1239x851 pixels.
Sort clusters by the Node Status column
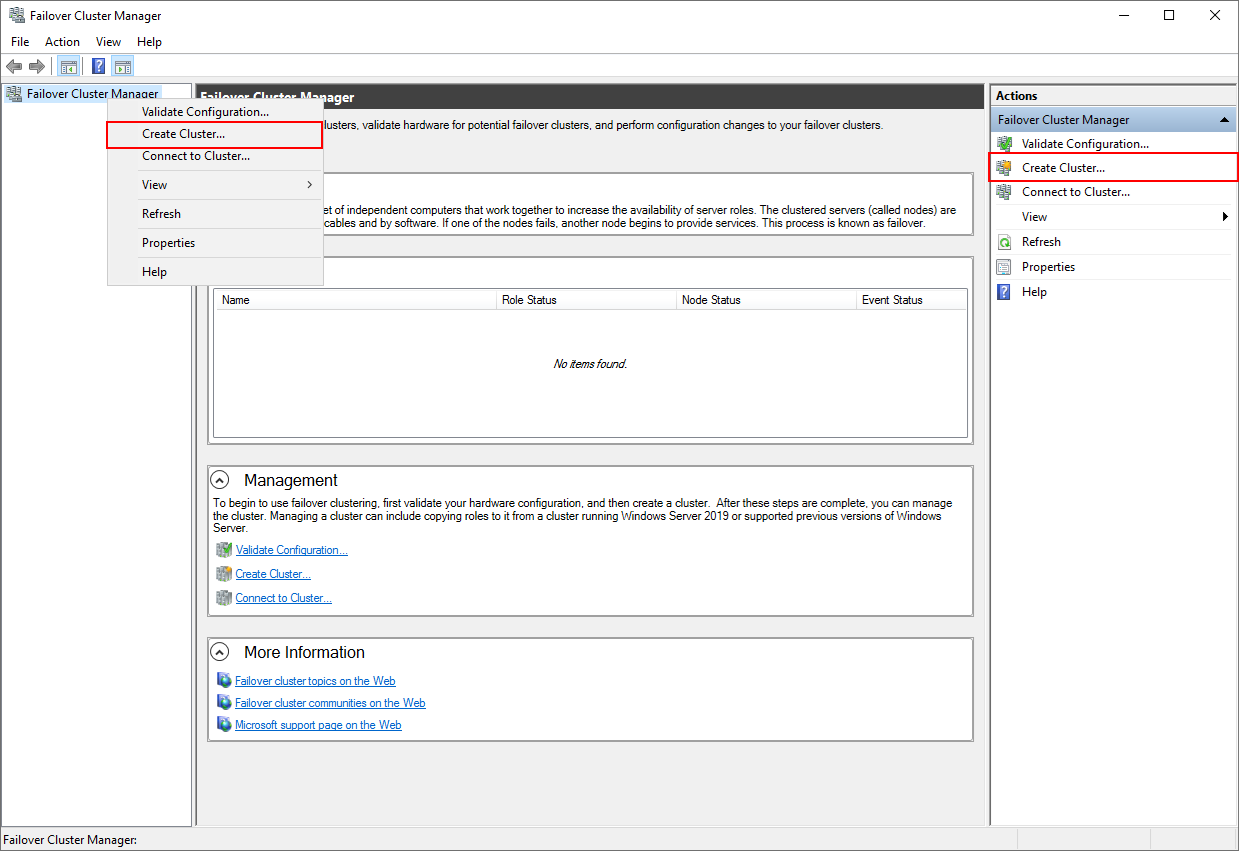767,300
